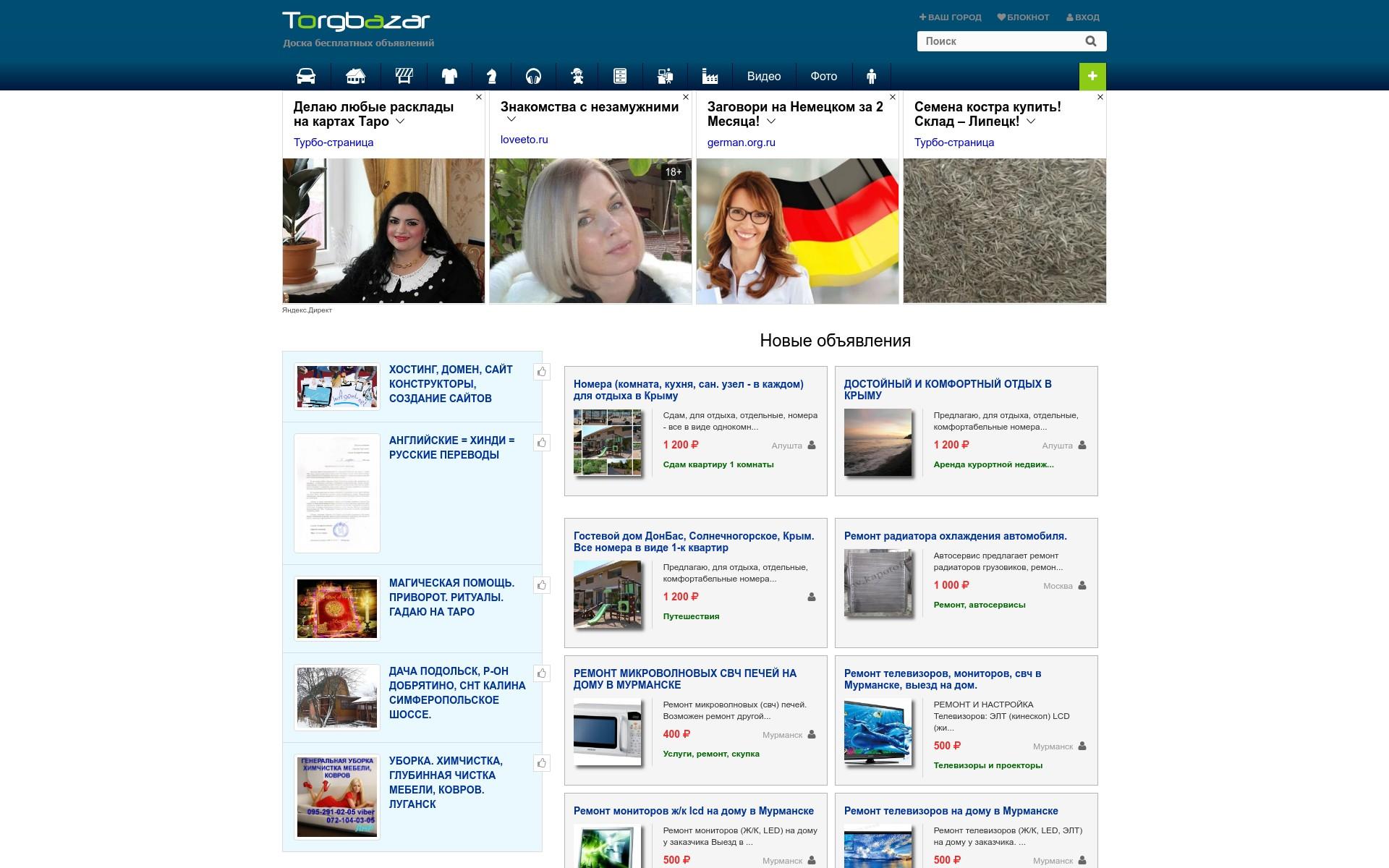Click Аренда курортной недвиж... category link
Screen dimensions: 1389x868
coord(993,464)
